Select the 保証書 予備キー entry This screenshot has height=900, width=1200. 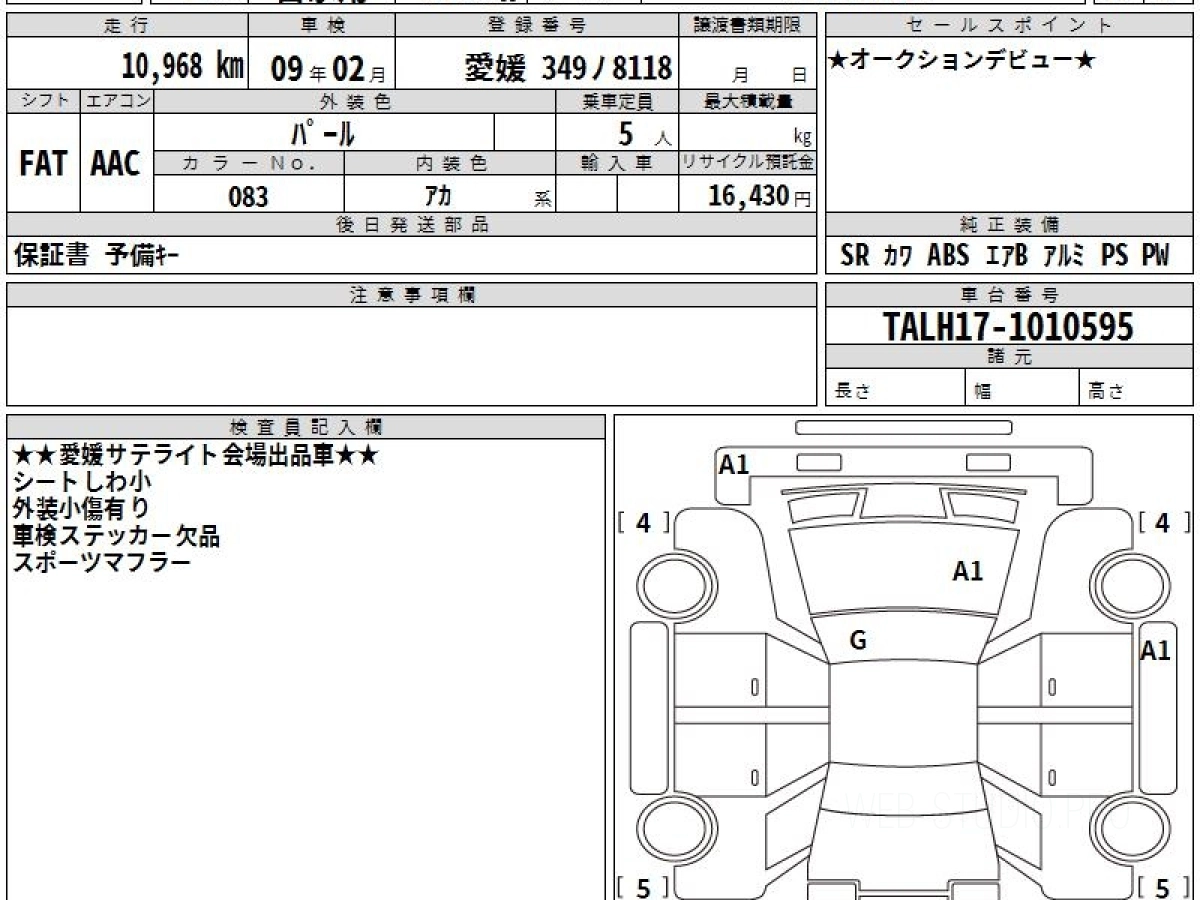[97, 256]
